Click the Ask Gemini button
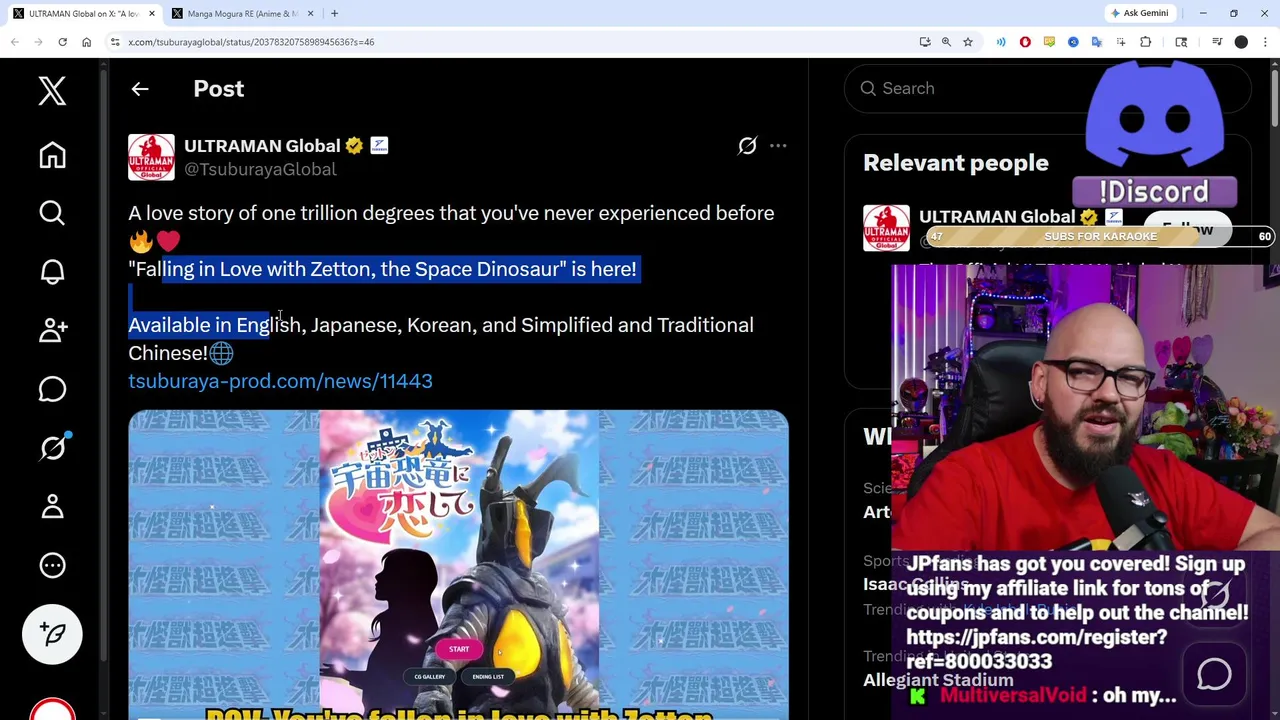The height and width of the screenshot is (720, 1280). (1139, 14)
